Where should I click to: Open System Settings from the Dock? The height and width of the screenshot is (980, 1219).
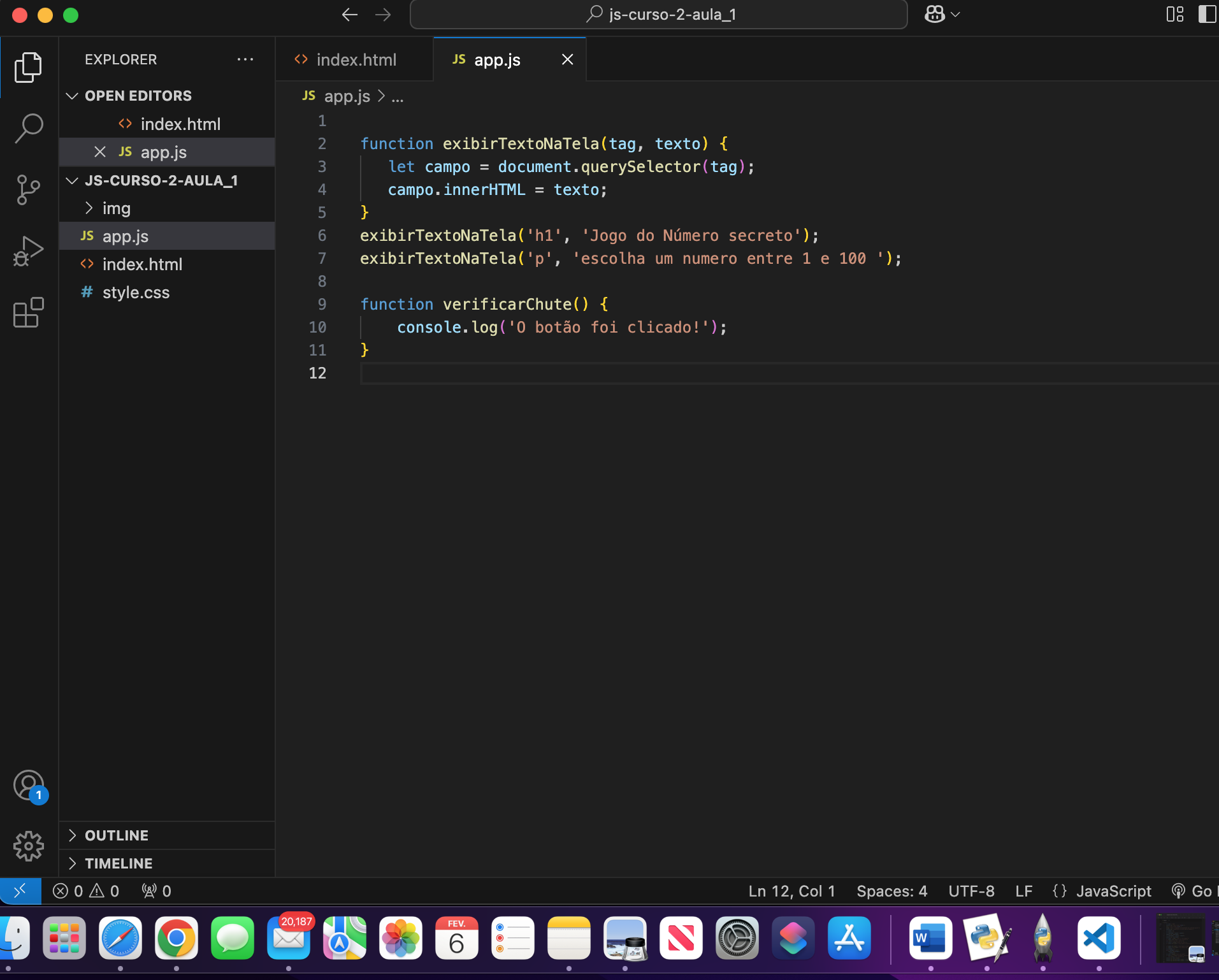[x=737, y=938]
